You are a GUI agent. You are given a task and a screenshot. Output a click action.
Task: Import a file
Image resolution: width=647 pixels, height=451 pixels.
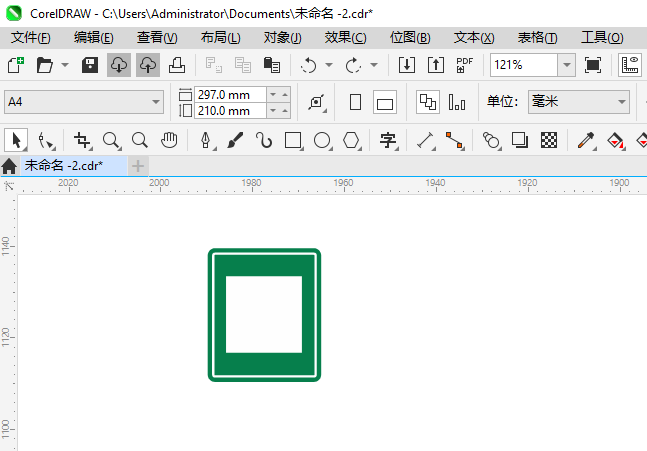click(407, 65)
